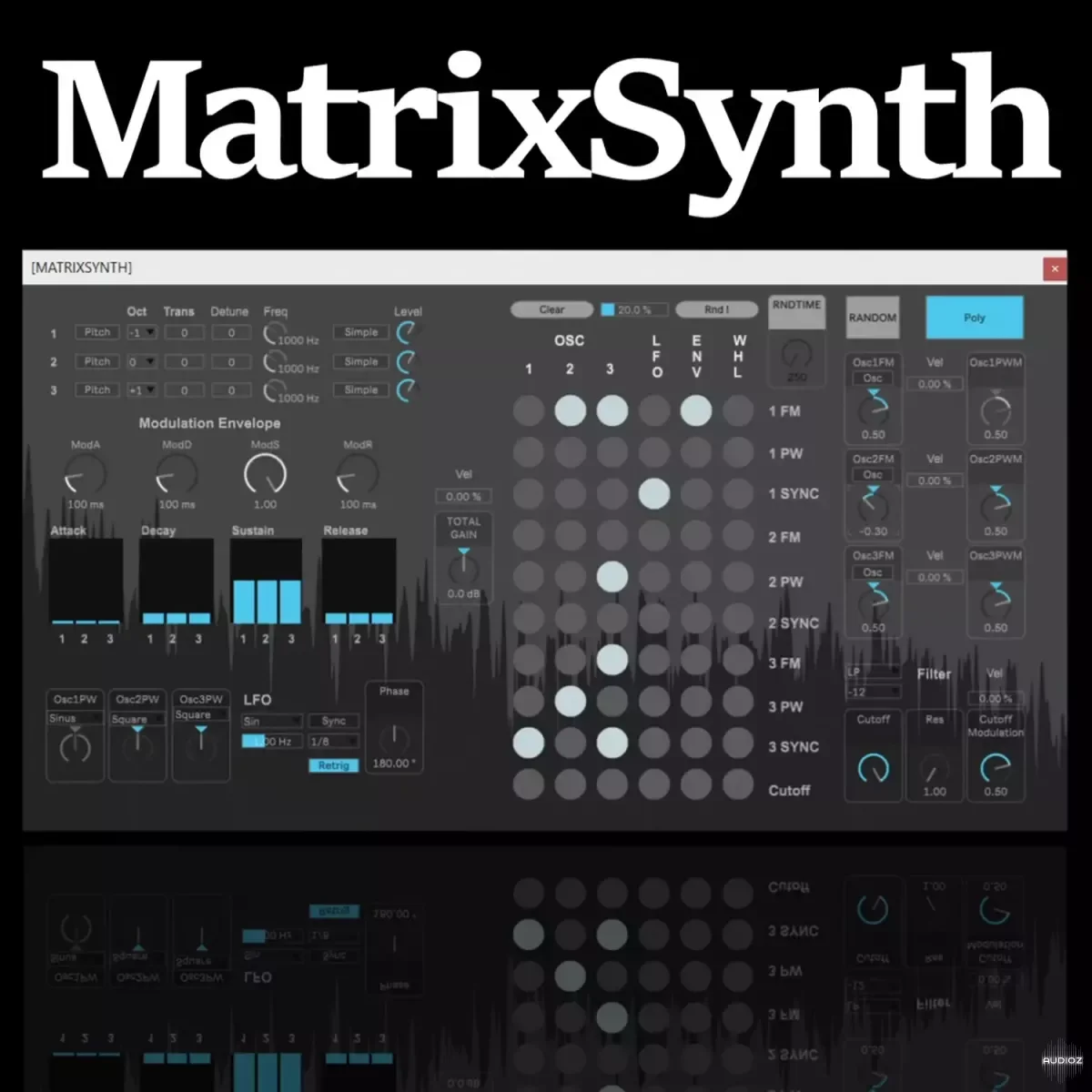Click the Osc1FM knob
The image size is (1092, 1092).
coord(874,409)
